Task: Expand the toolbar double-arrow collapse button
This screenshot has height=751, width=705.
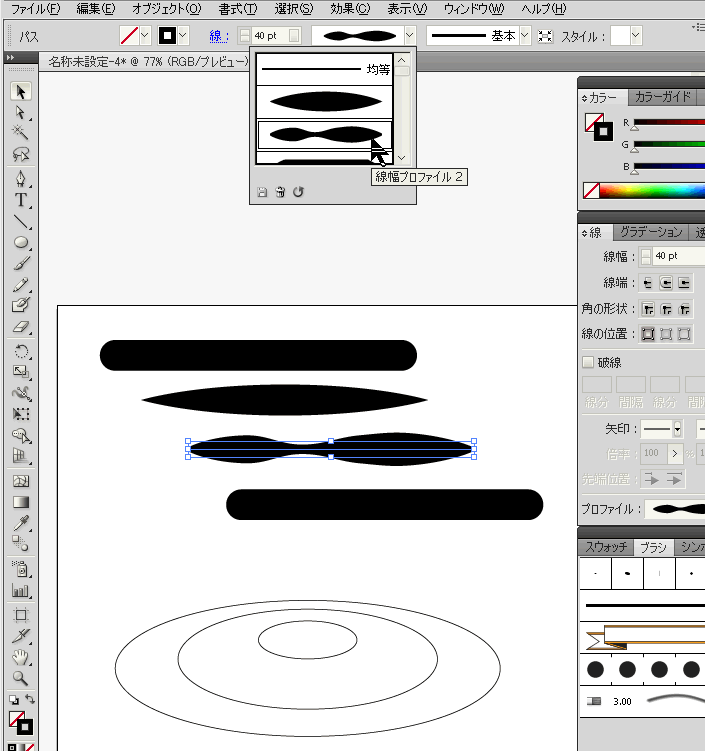Action: [11, 57]
